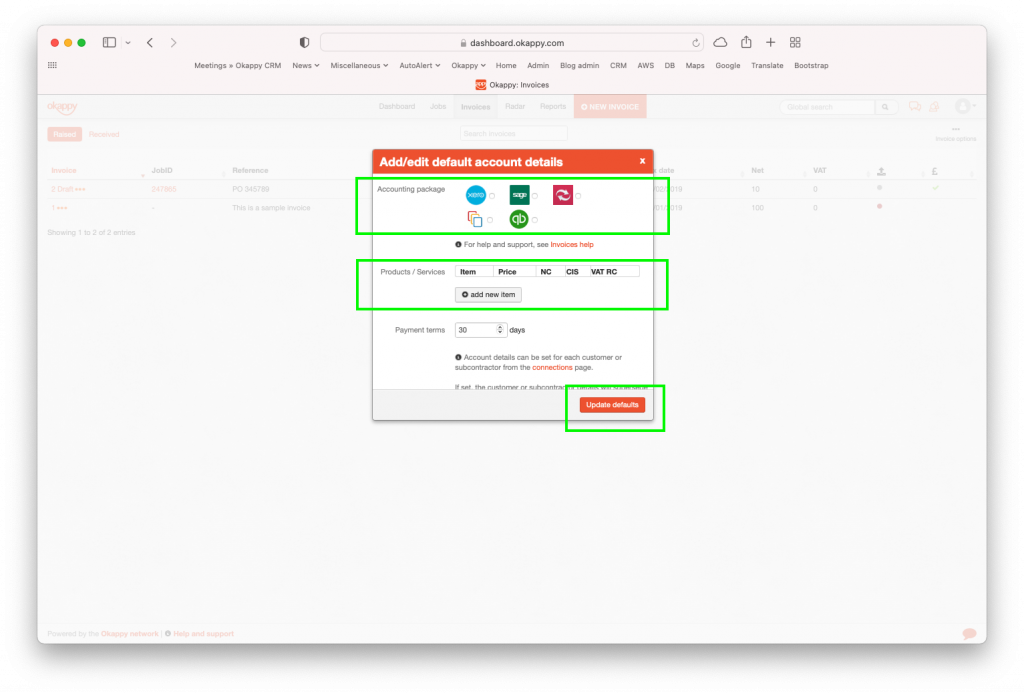Open the sidebar tab group dropdown arrow

[x=128, y=42]
